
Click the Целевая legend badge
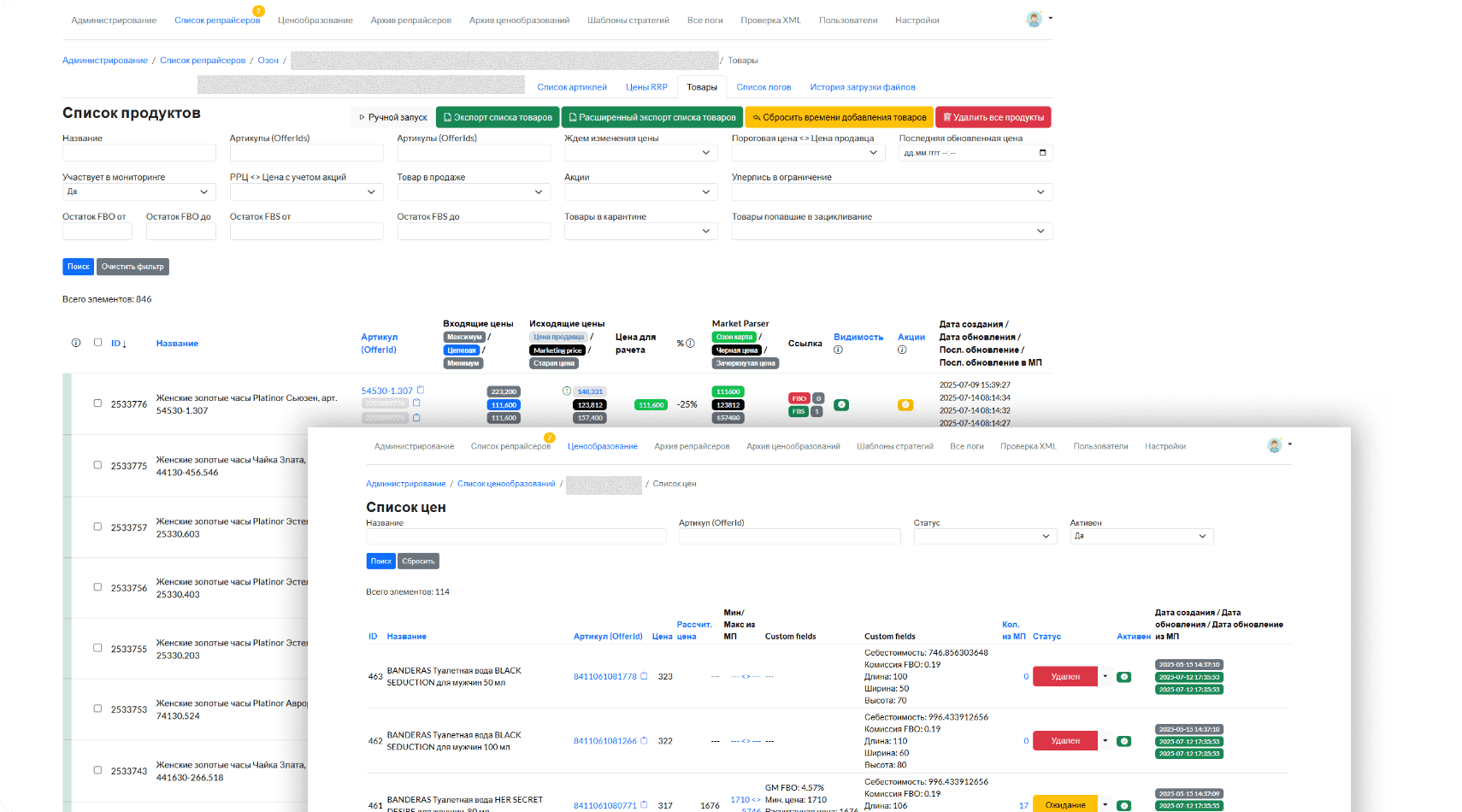tap(462, 350)
